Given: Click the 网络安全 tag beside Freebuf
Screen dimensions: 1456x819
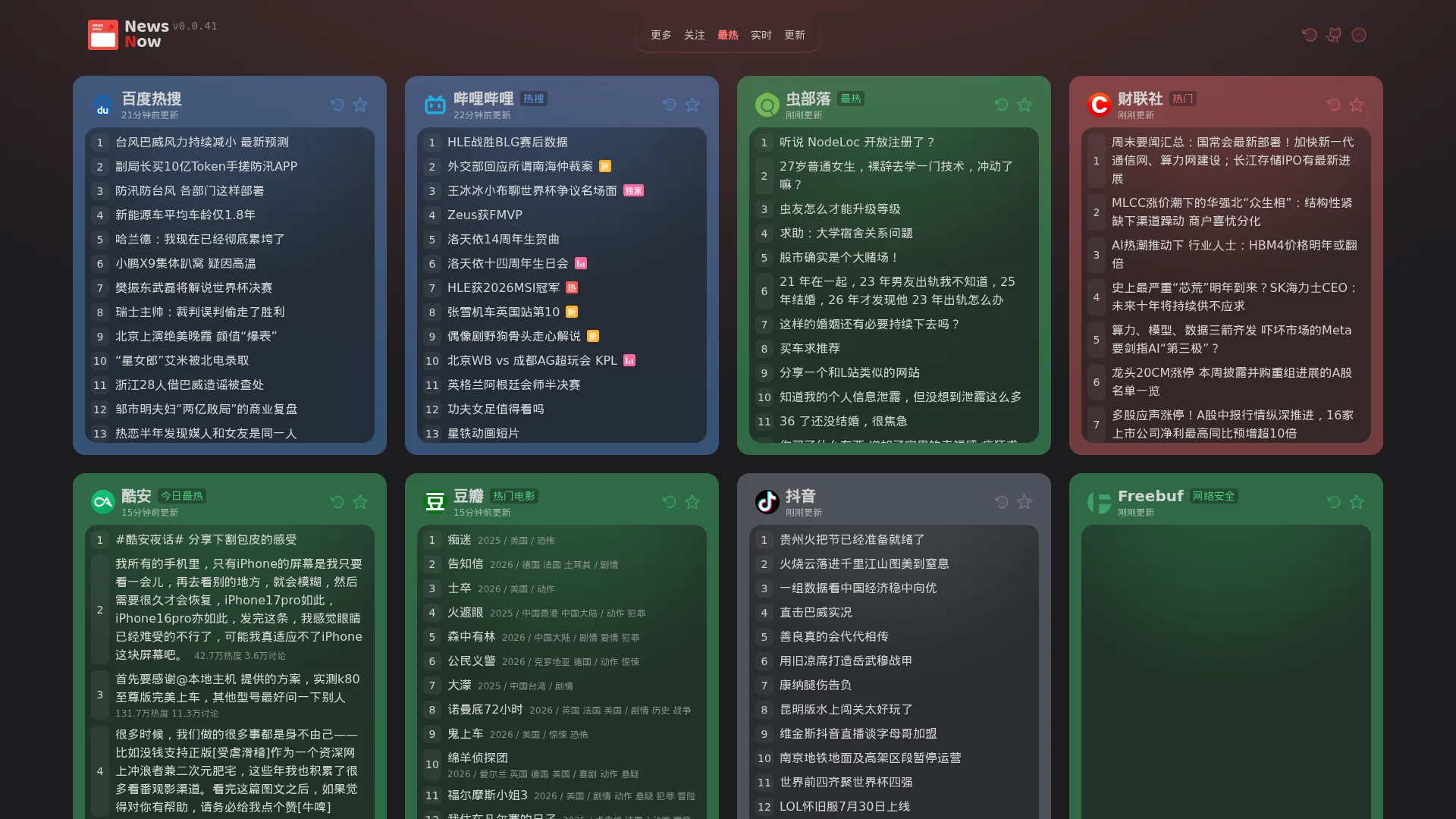Looking at the screenshot, I should [x=1214, y=496].
